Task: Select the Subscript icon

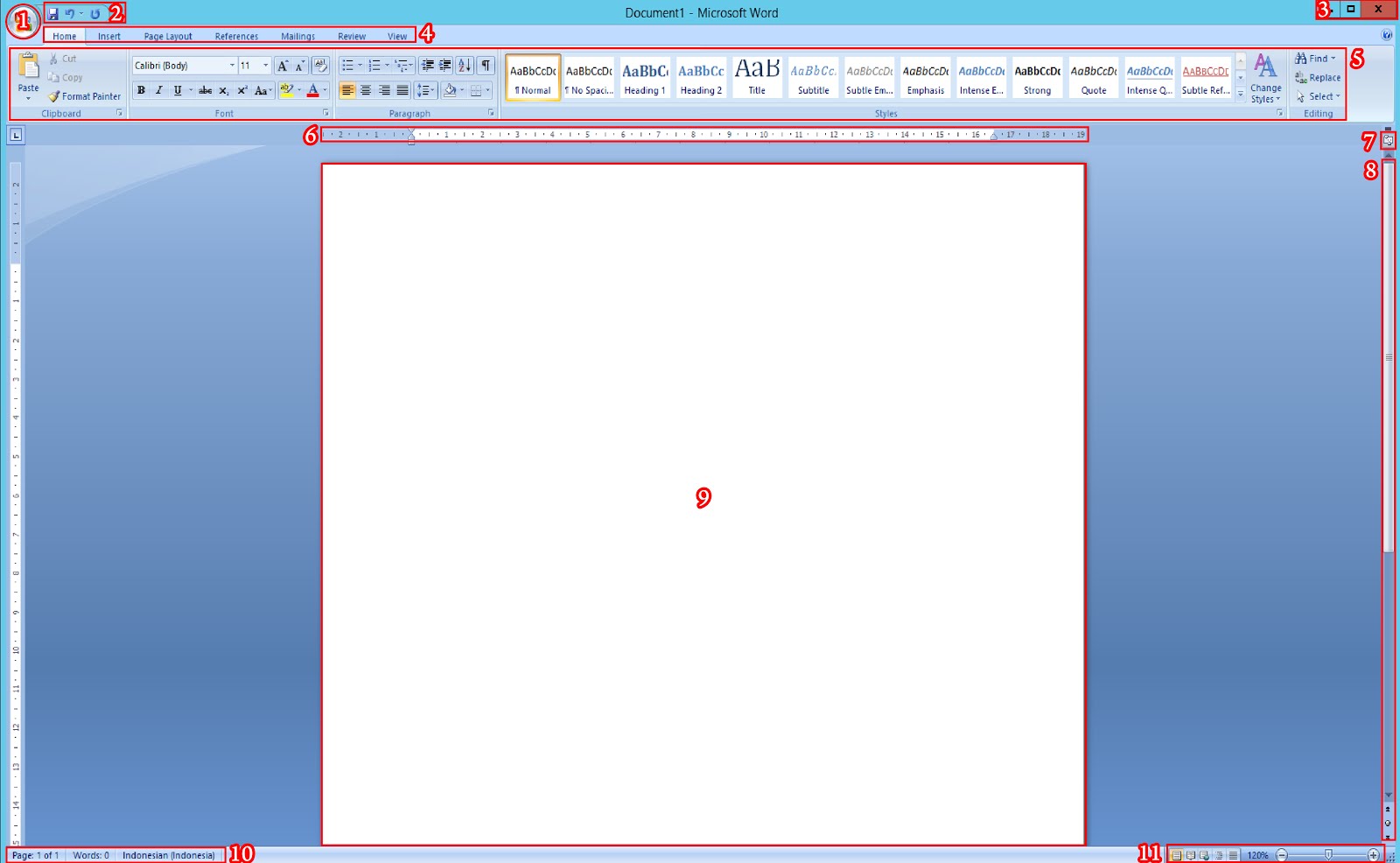Action: click(x=224, y=90)
